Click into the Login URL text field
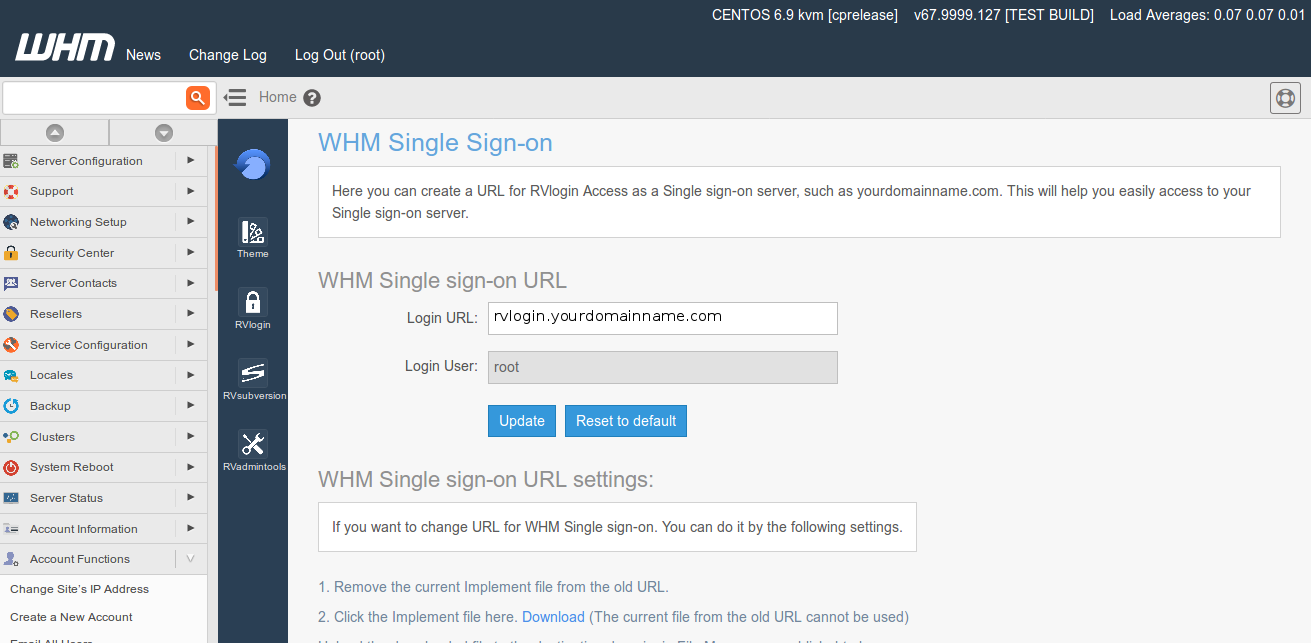1311x643 pixels. (x=662, y=318)
